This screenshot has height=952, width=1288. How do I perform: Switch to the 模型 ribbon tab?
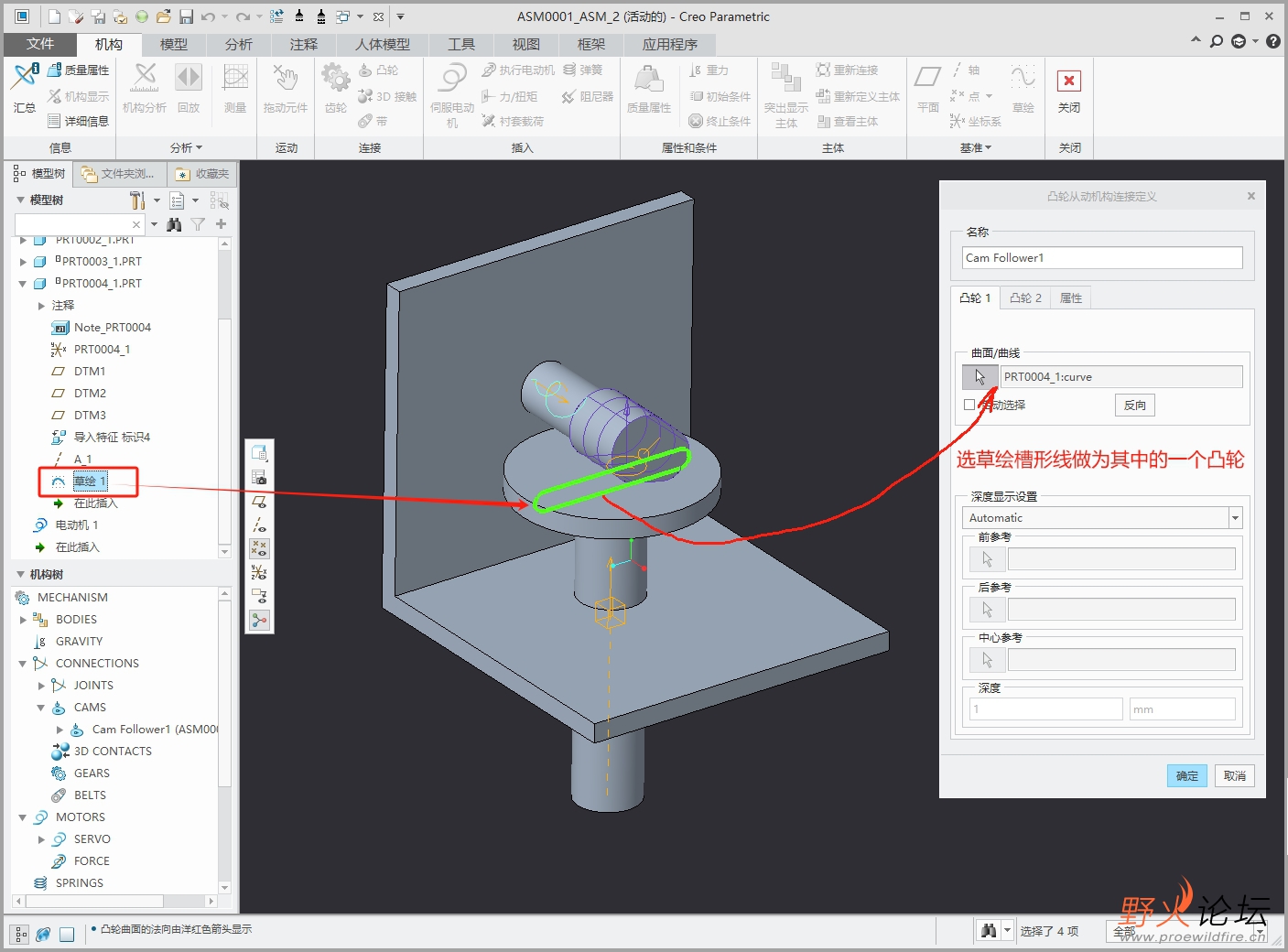pyautogui.click(x=174, y=44)
